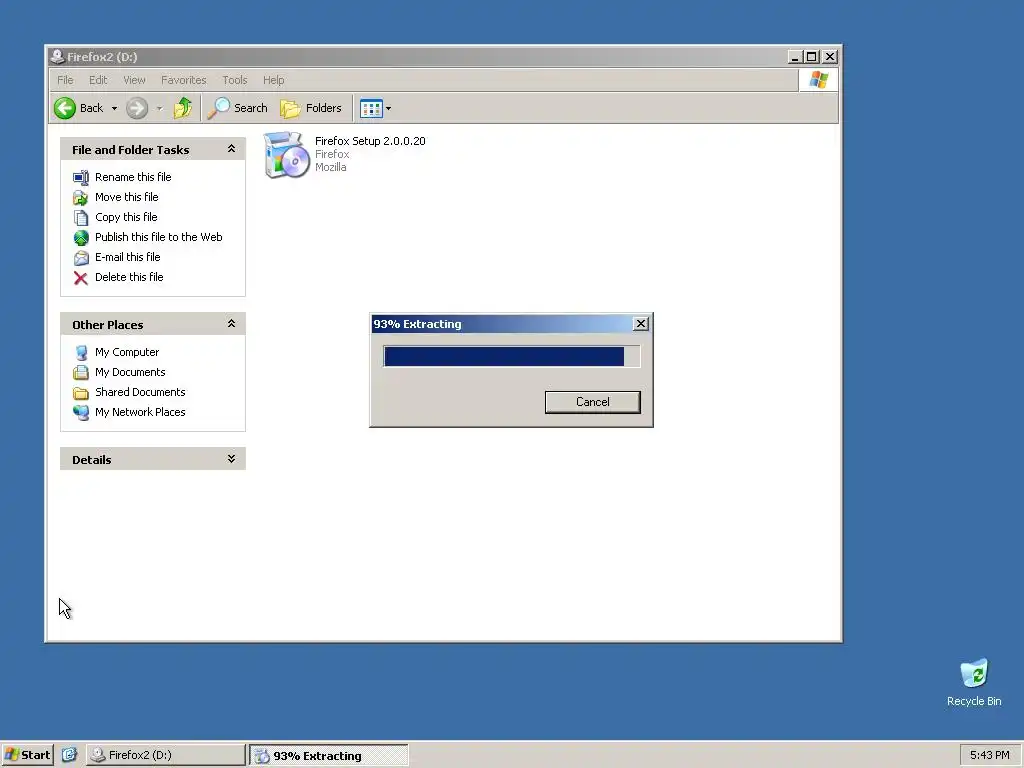Go up one folder level icon

pyautogui.click(x=183, y=108)
